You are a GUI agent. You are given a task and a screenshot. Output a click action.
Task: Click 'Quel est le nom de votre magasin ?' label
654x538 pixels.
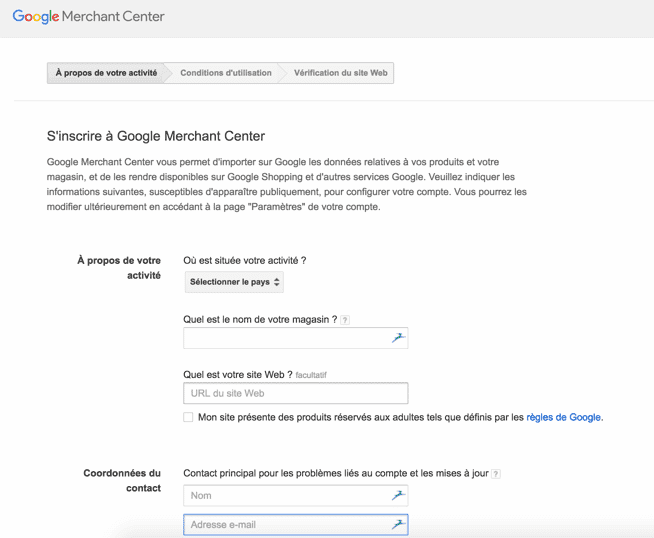point(260,320)
